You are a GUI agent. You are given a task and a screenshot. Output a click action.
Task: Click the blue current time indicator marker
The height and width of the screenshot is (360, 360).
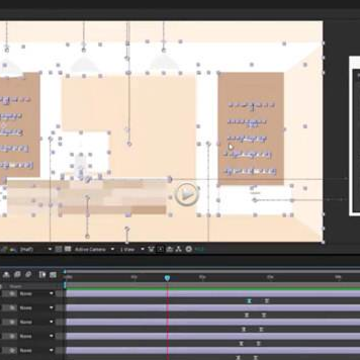point(167,278)
